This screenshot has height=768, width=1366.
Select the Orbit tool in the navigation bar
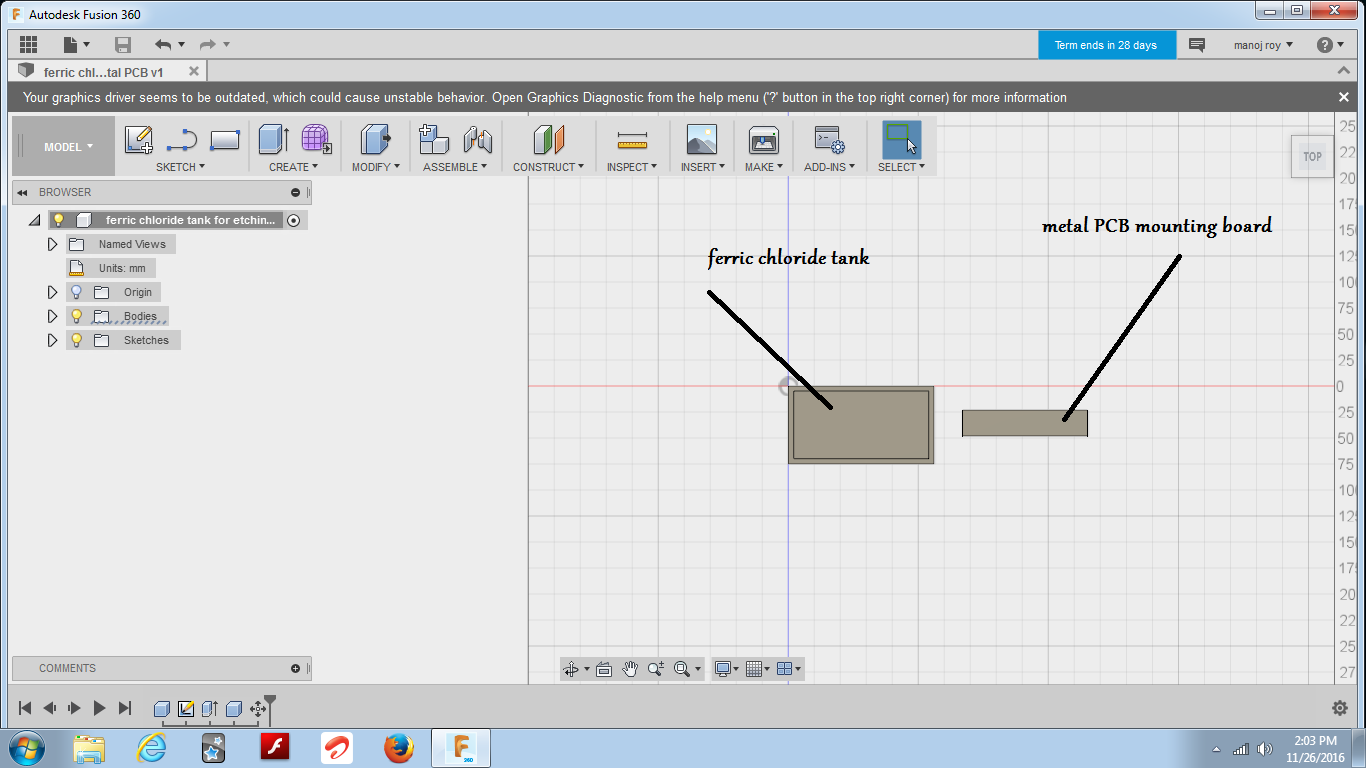pos(572,668)
